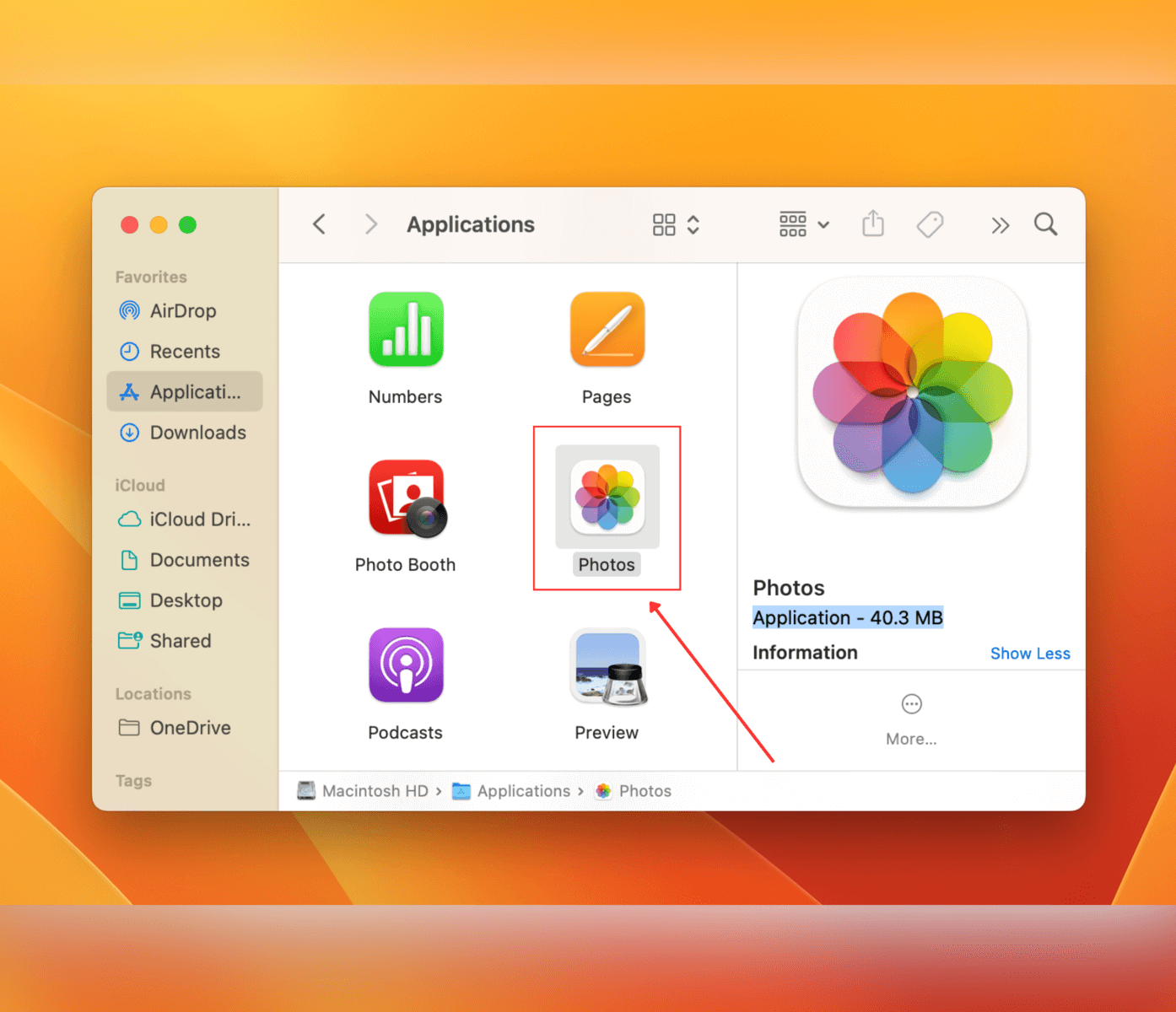Screen dimensions: 1176x1012
Task: Open Documents in the sidebar
Action: [x=185, y=560]
